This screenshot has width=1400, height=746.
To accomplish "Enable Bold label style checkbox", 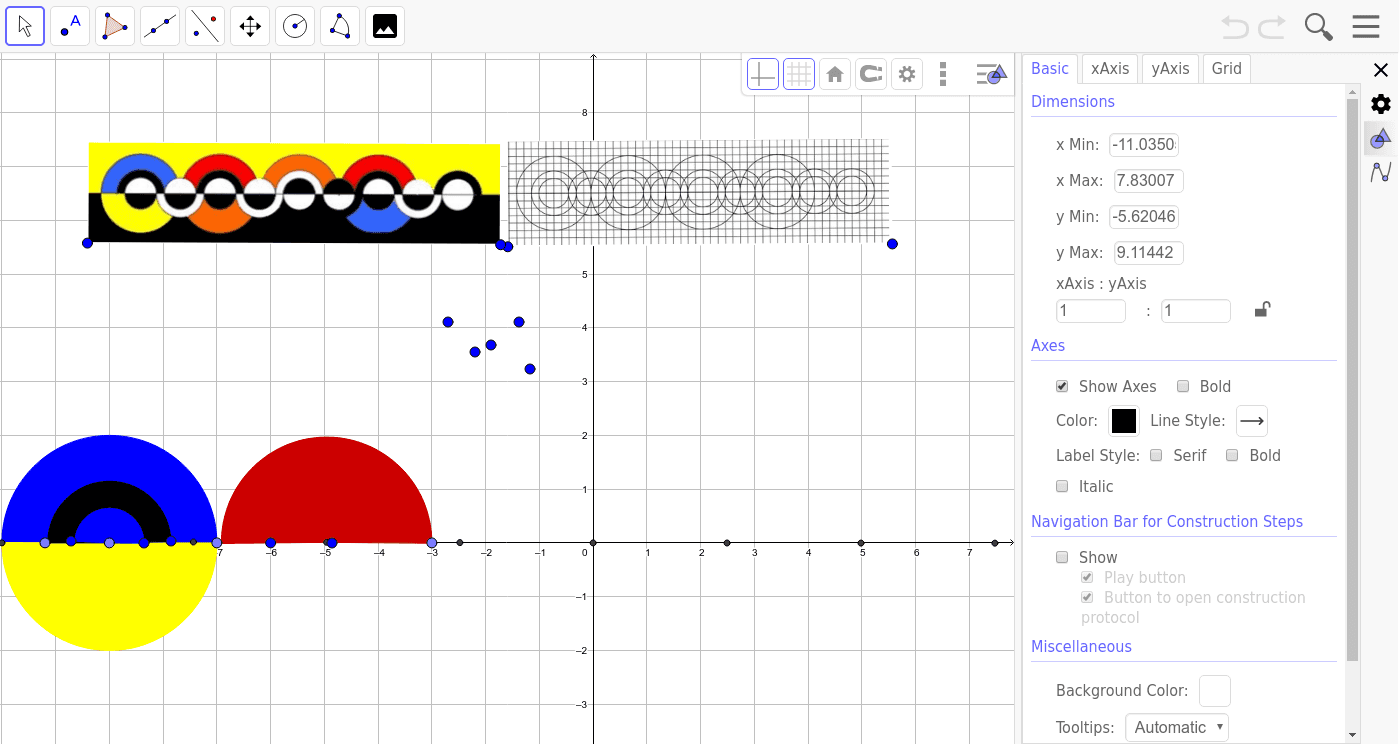I will [1232, 455].
